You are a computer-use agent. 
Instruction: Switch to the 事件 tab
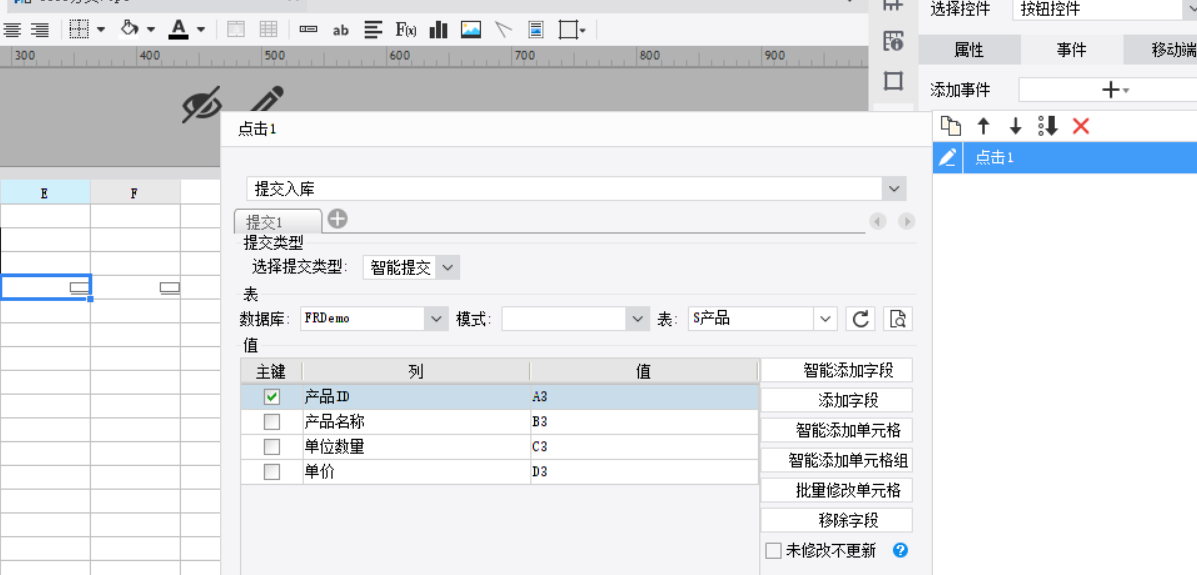click(1071, 50)
